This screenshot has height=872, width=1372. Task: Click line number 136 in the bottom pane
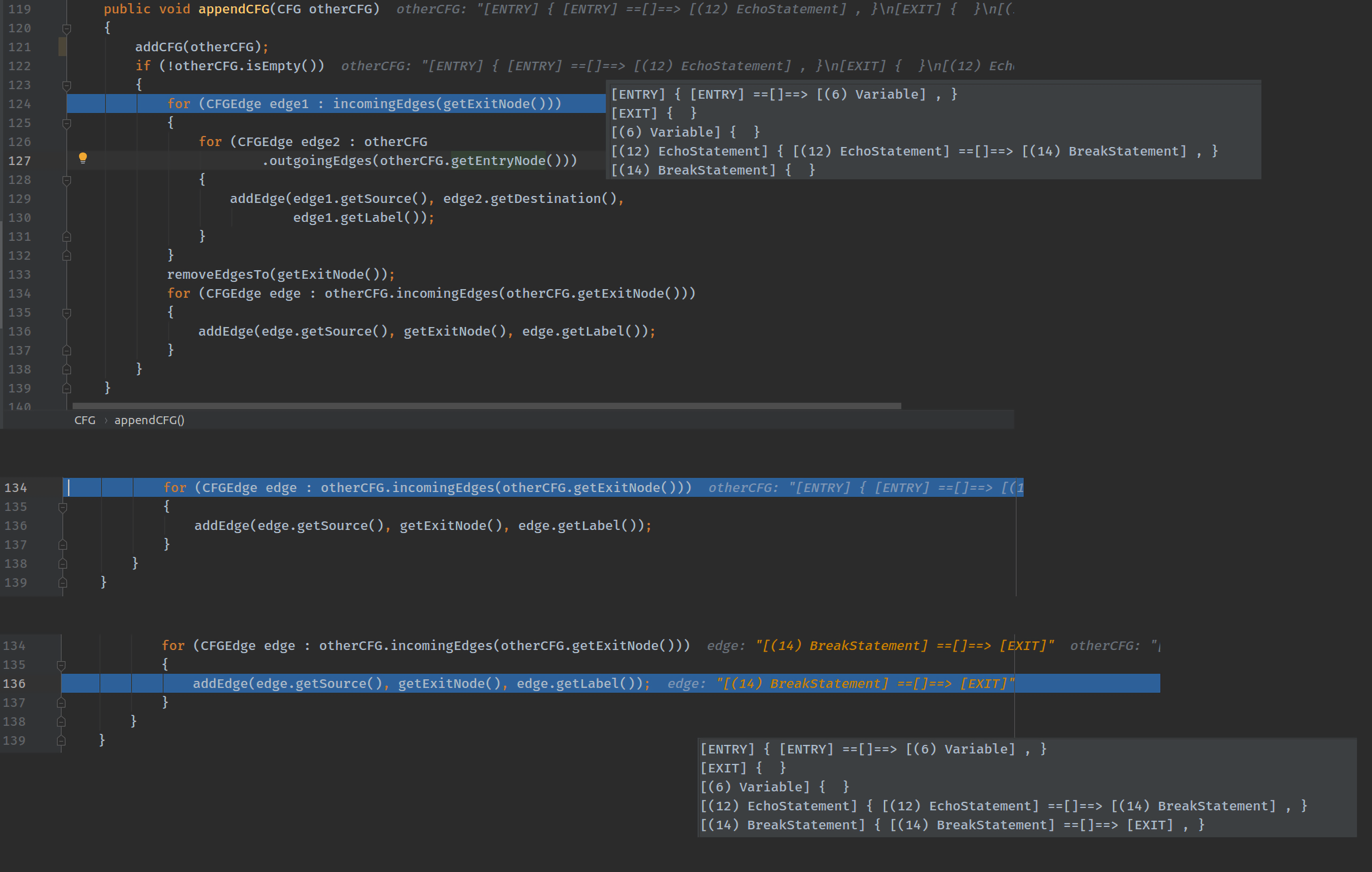[x=14, y=683]
